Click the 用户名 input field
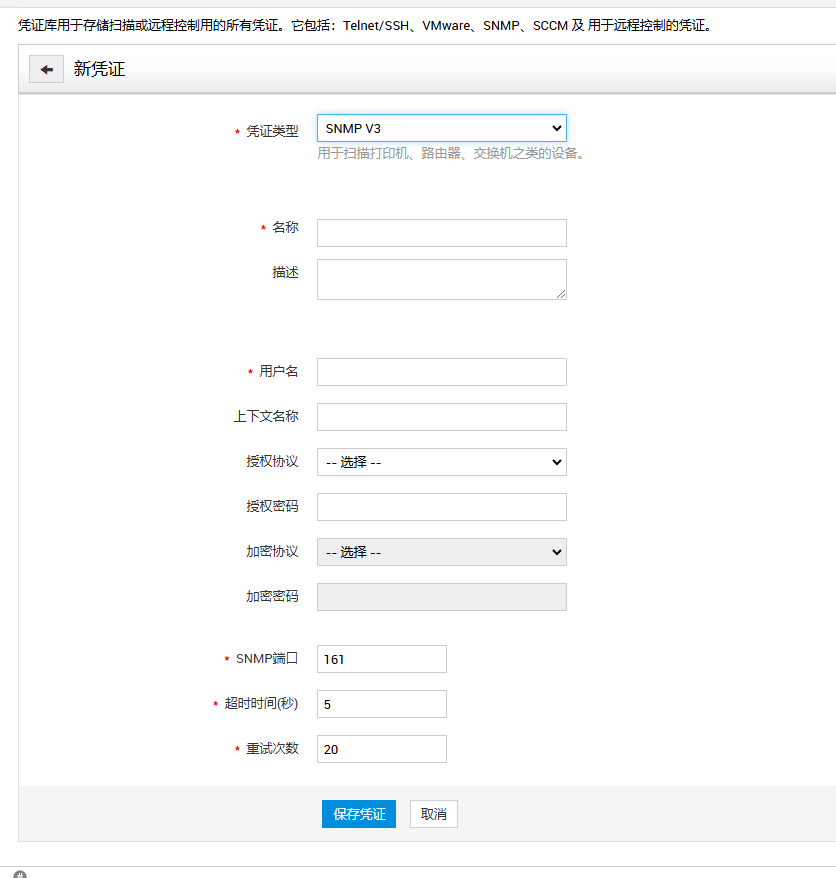 tap(441, 372)
